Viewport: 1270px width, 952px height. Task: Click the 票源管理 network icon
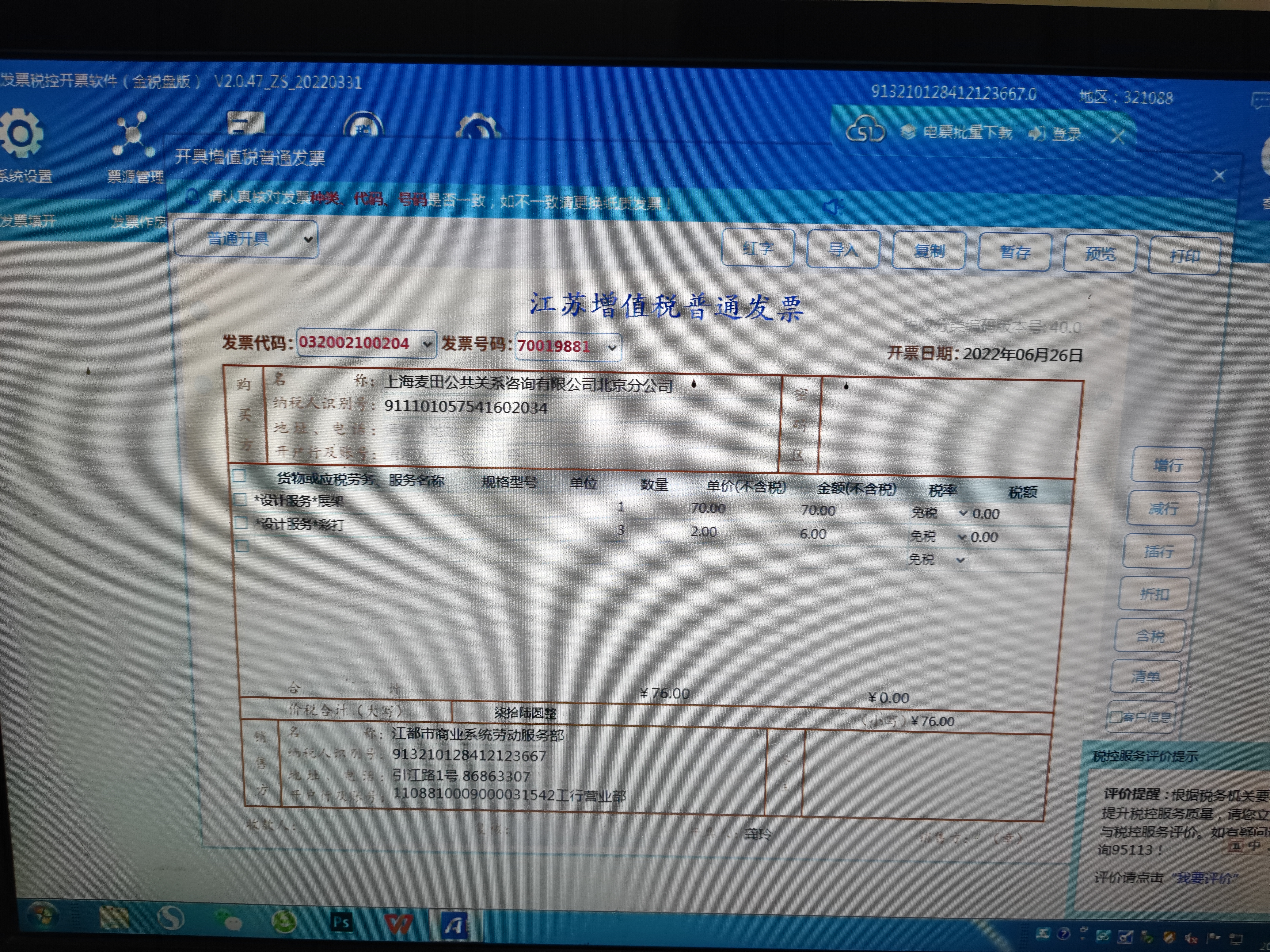pyautogui.click(x=133, y=135)
